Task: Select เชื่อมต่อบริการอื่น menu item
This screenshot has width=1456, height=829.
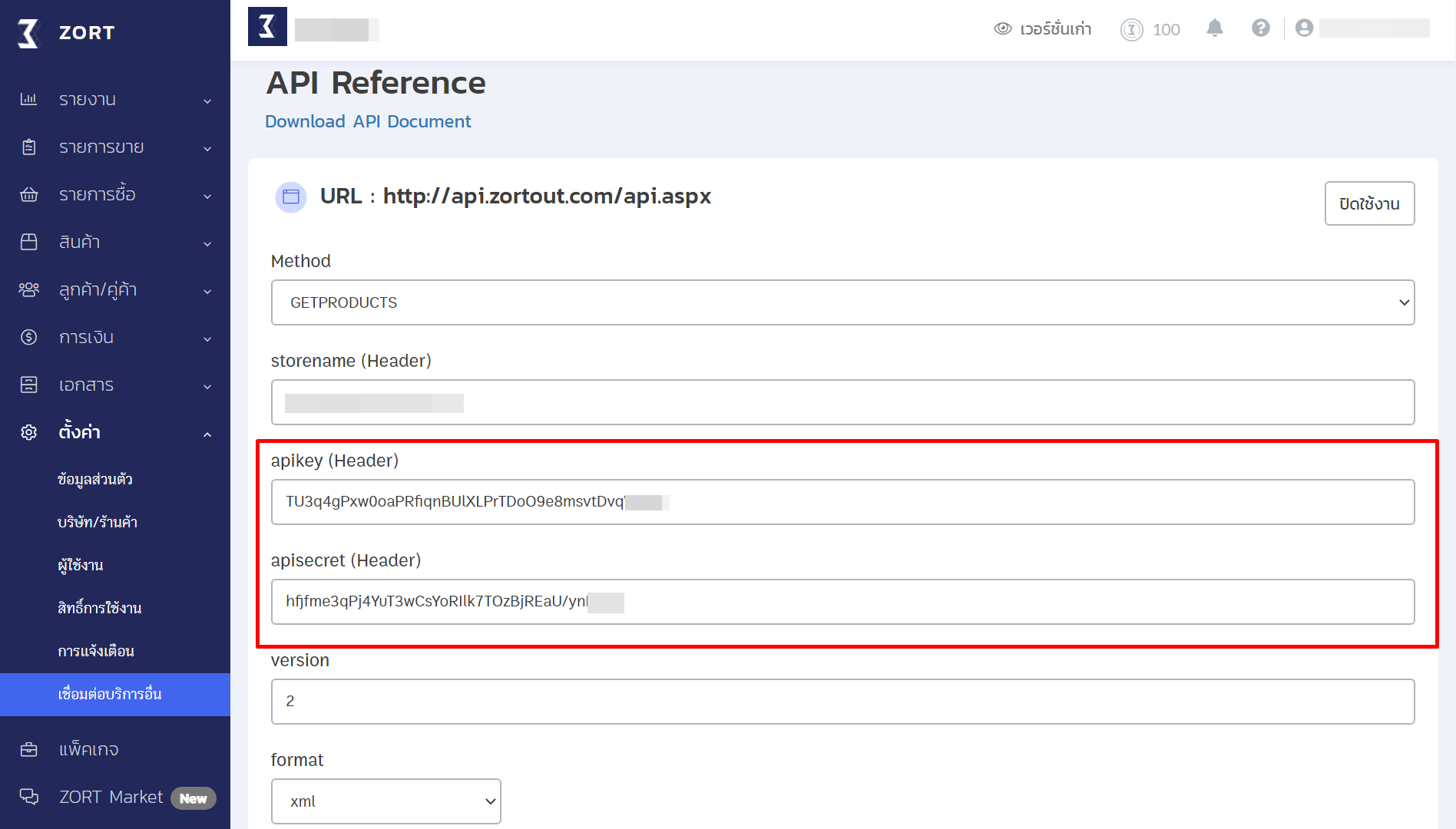Action: 115,695
